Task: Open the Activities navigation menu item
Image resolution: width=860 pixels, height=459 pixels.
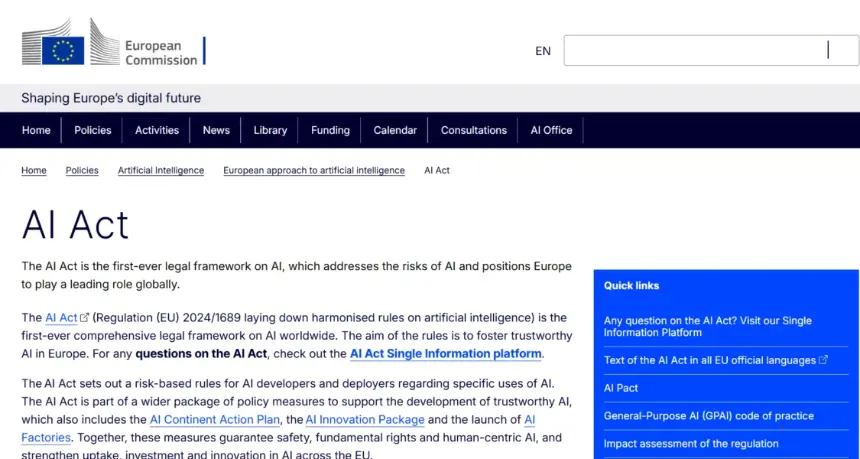Action: point(157,130)
